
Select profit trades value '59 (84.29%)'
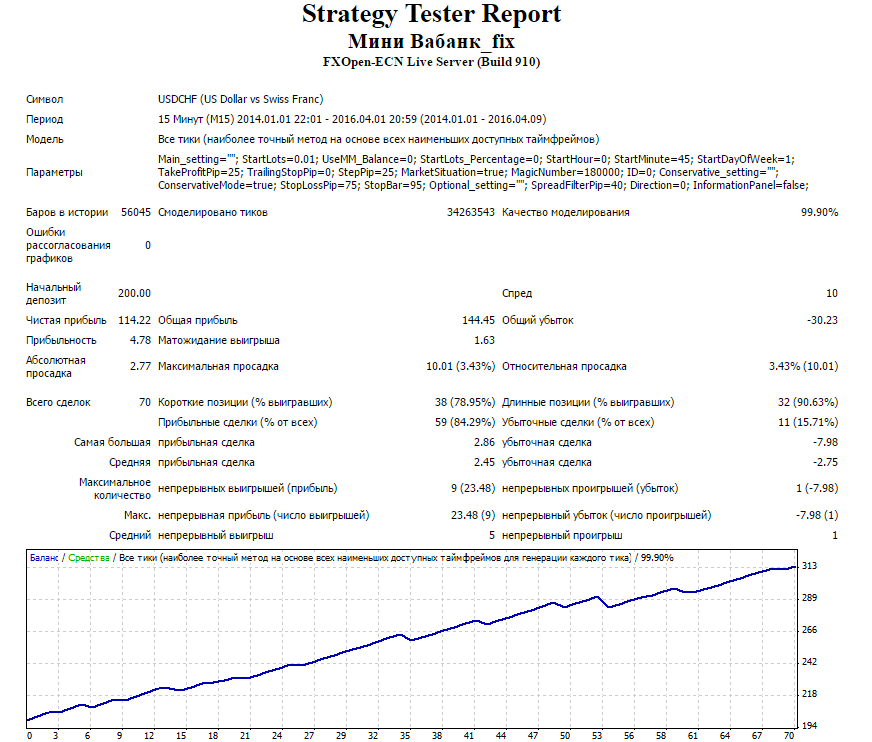pos(465,423)
